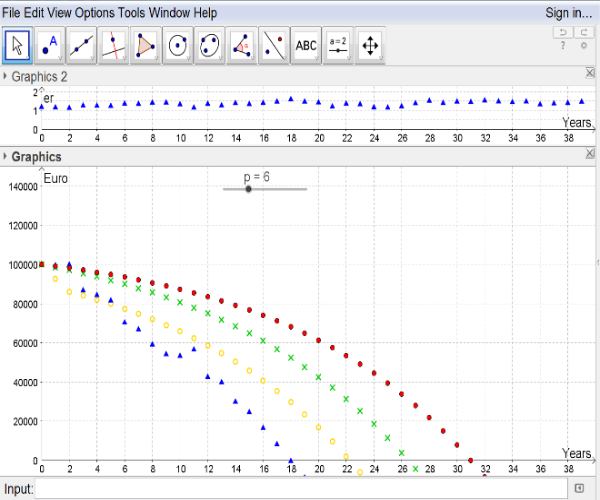Click the Undo arrow button
600x500 pixels.
(x=563, y=32)
